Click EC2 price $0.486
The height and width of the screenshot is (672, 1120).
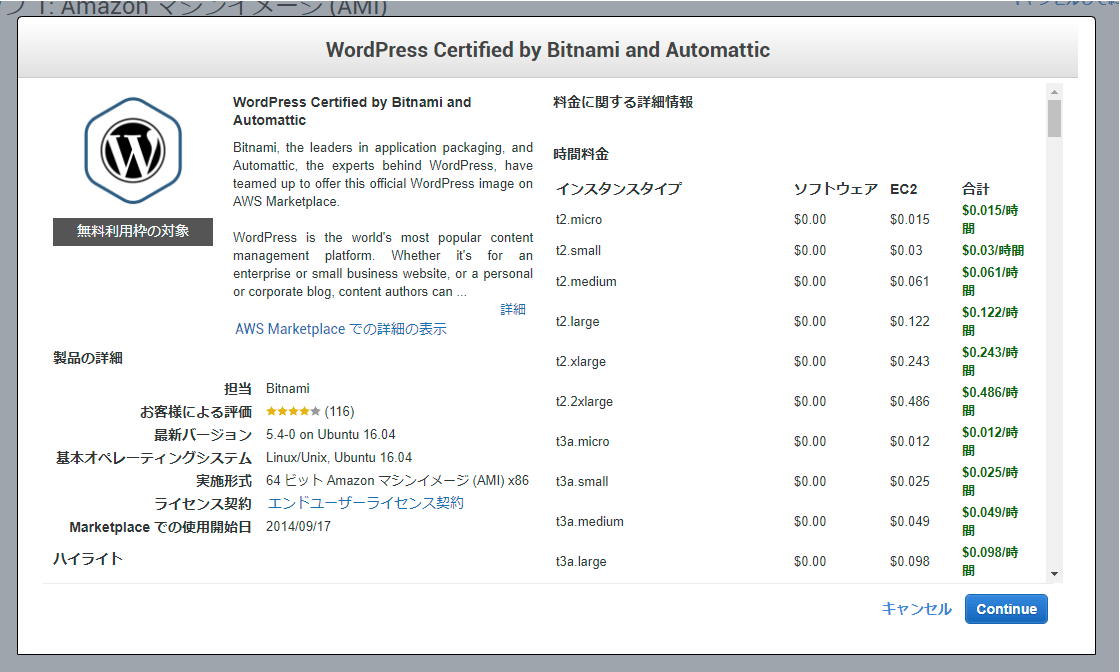pos(909,402)
